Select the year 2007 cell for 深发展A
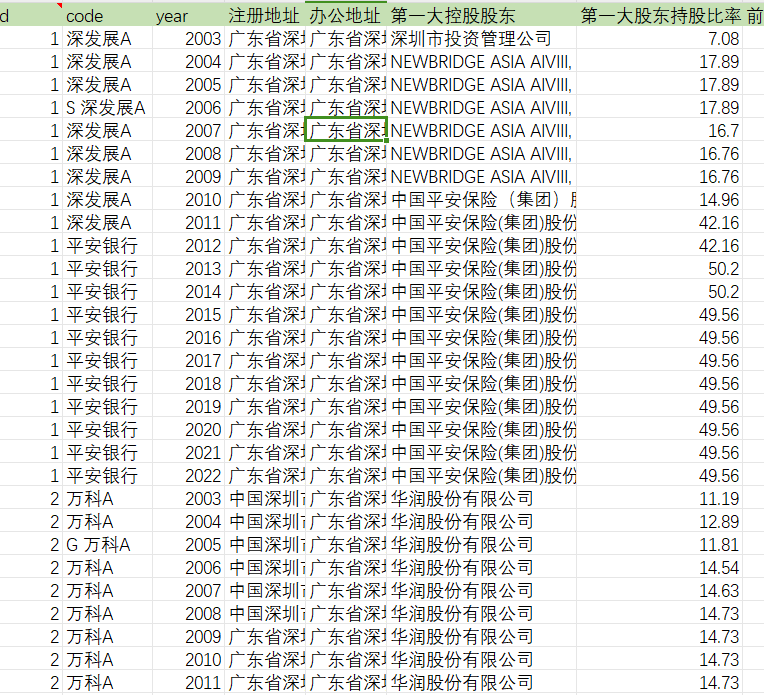 point(188,131)
